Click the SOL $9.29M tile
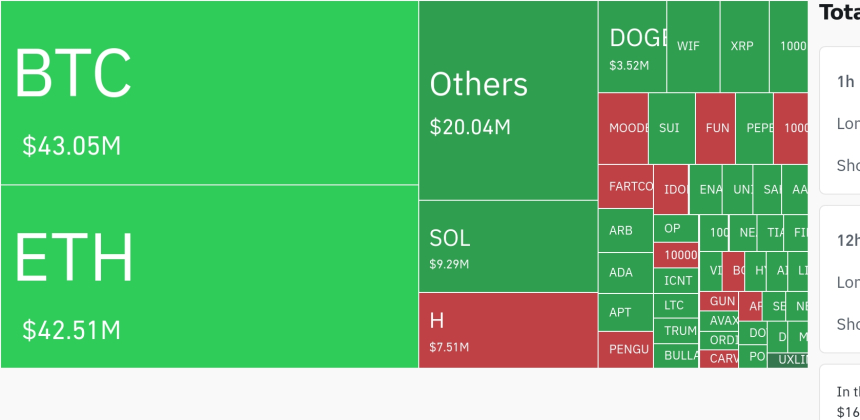 (x=508, y=246)
